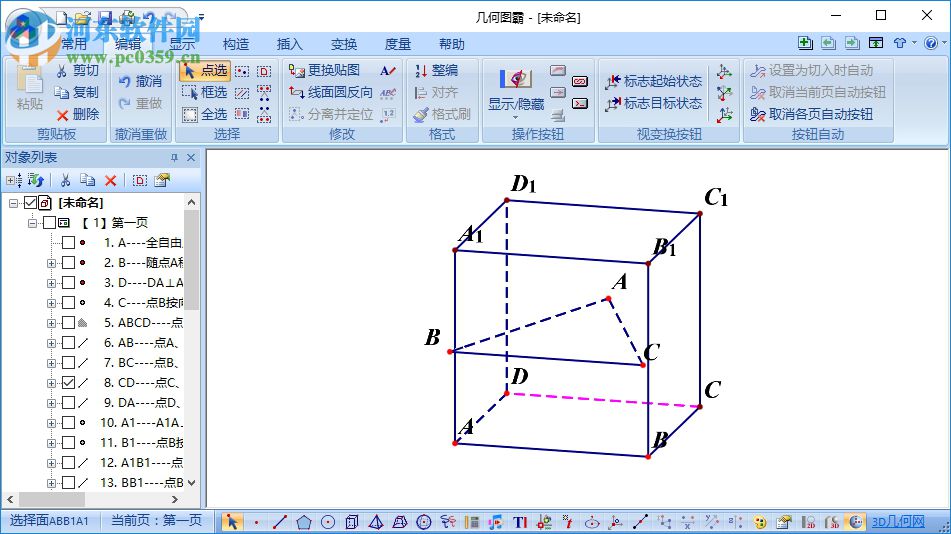Click 标志目标状态 mark target state
The width and height of the screenshot is (951, 534).
(x=653, y=103)
